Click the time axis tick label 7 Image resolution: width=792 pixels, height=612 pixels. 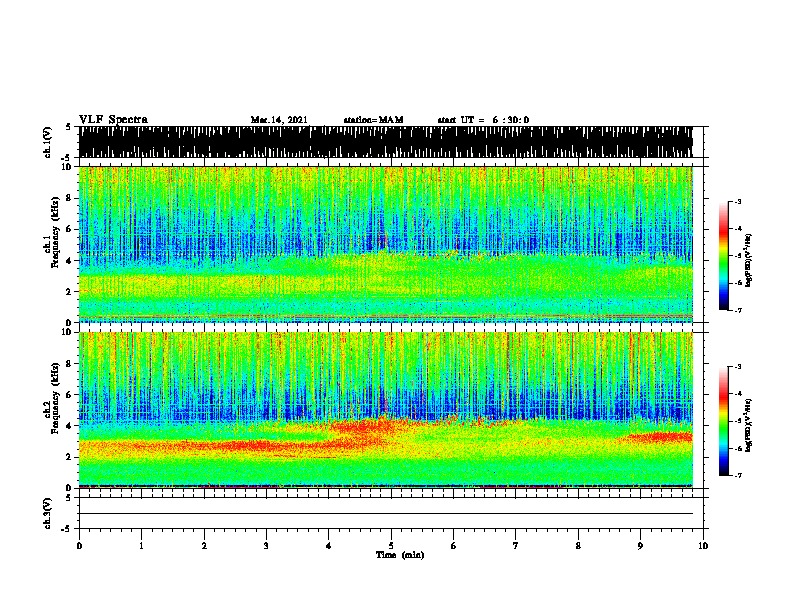coord(516,546)
